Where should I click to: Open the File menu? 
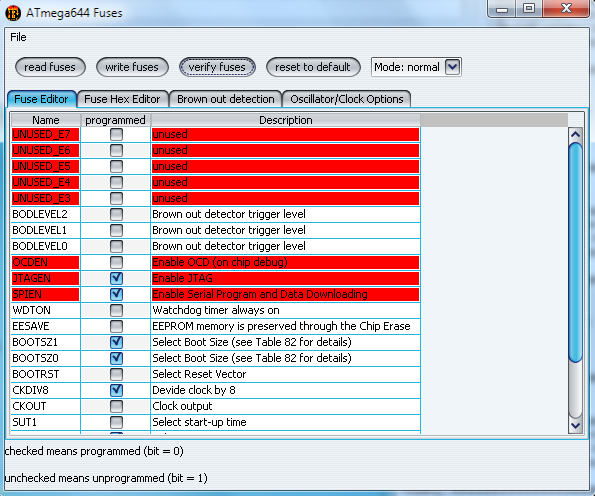[18, 37]
